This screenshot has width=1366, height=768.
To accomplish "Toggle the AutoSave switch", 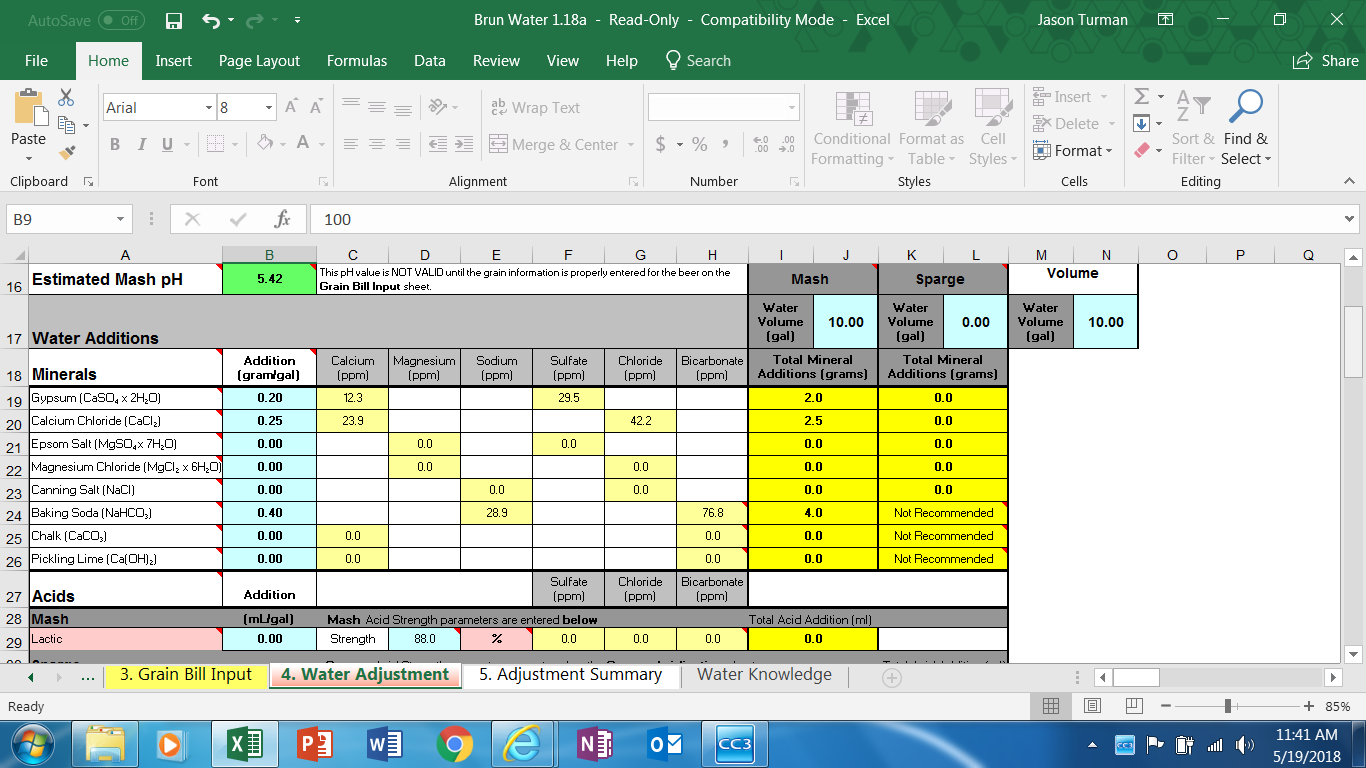I will coord(121,20).
